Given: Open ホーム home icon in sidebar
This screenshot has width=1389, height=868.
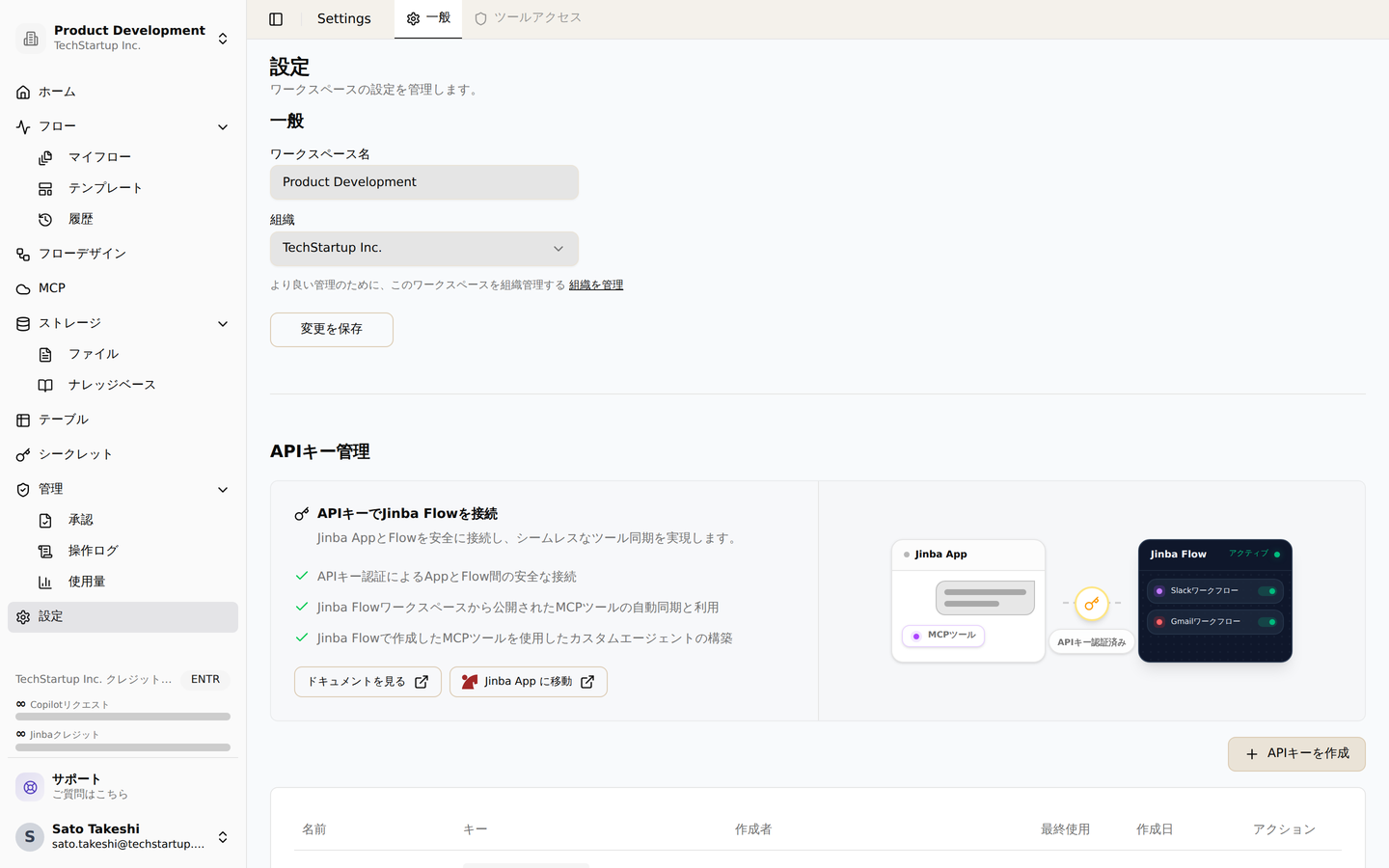Looking at the screenshot, I should click(x=23, y=93).
